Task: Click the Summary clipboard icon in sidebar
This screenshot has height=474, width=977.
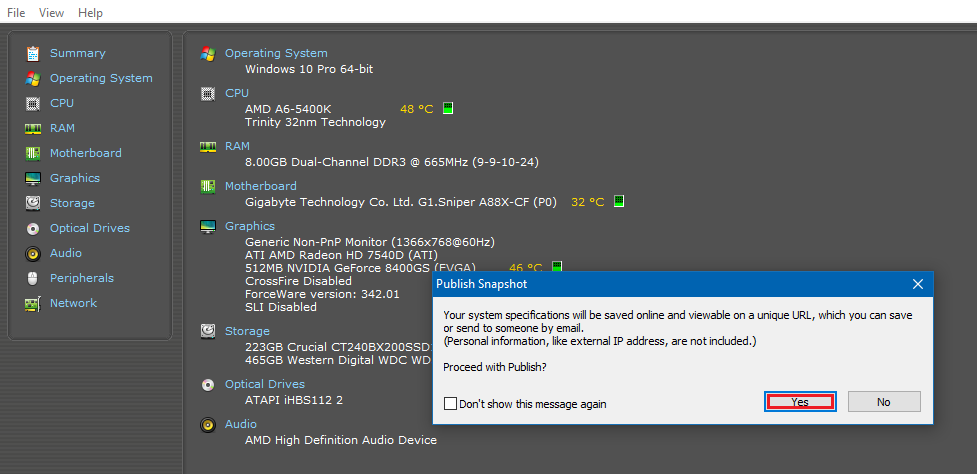Action: [x=33, y=54]
